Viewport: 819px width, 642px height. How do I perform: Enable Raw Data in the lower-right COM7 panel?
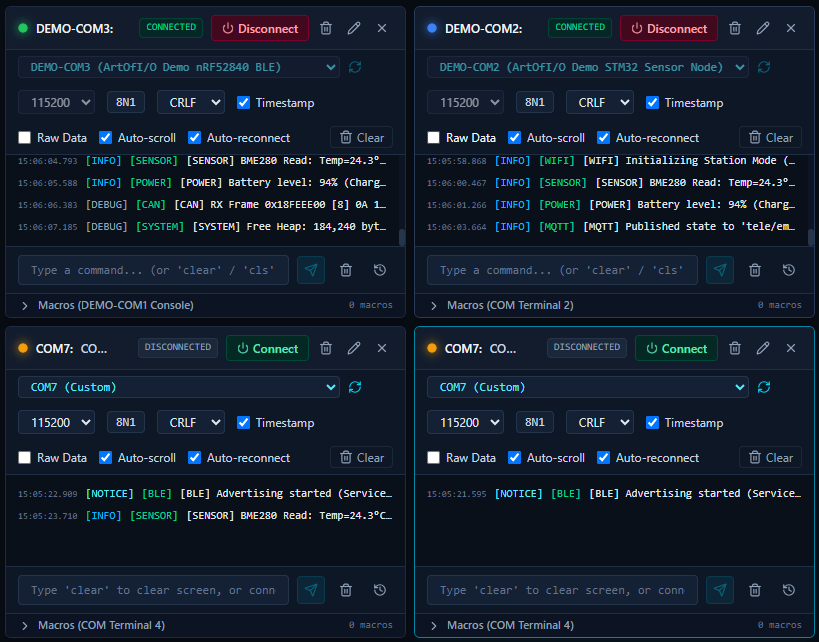point(434,458)
